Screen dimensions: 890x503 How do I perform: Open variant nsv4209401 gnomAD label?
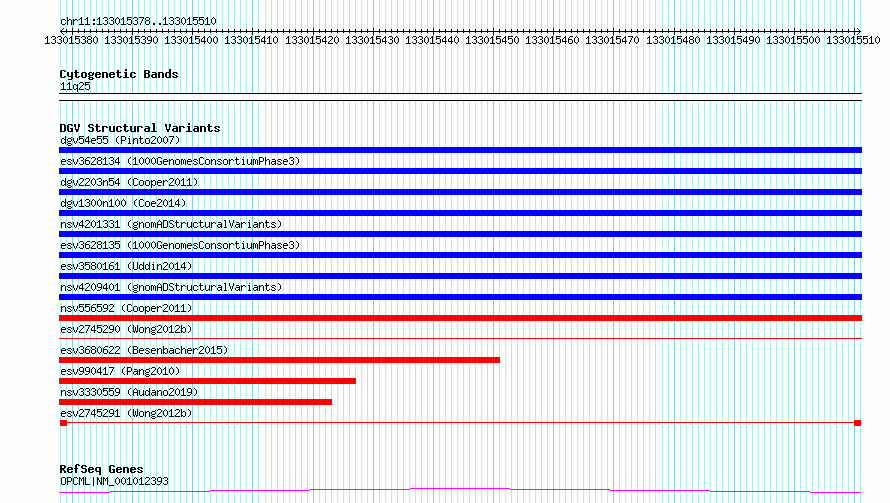pos(171,287)
